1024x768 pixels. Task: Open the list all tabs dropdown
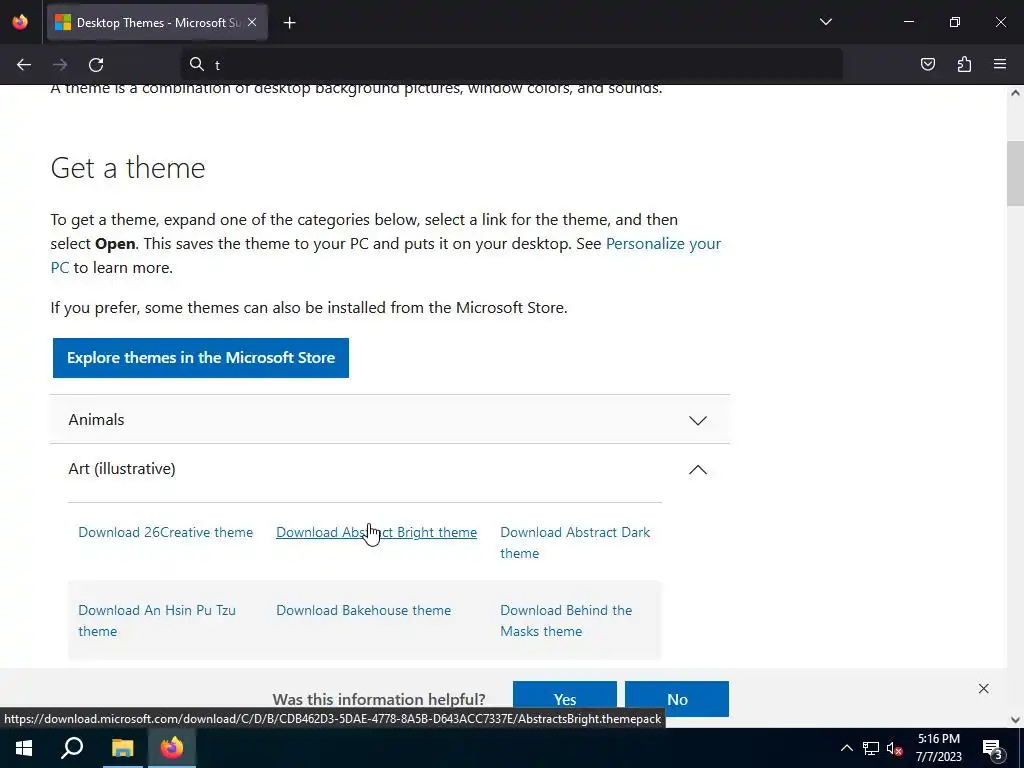(x=825, y=22)
